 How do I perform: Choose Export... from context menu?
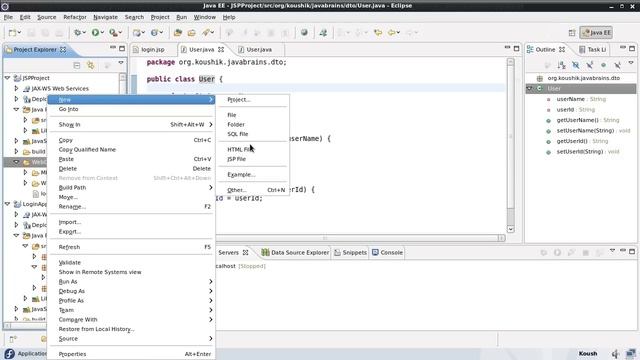(x=131, y=231)
